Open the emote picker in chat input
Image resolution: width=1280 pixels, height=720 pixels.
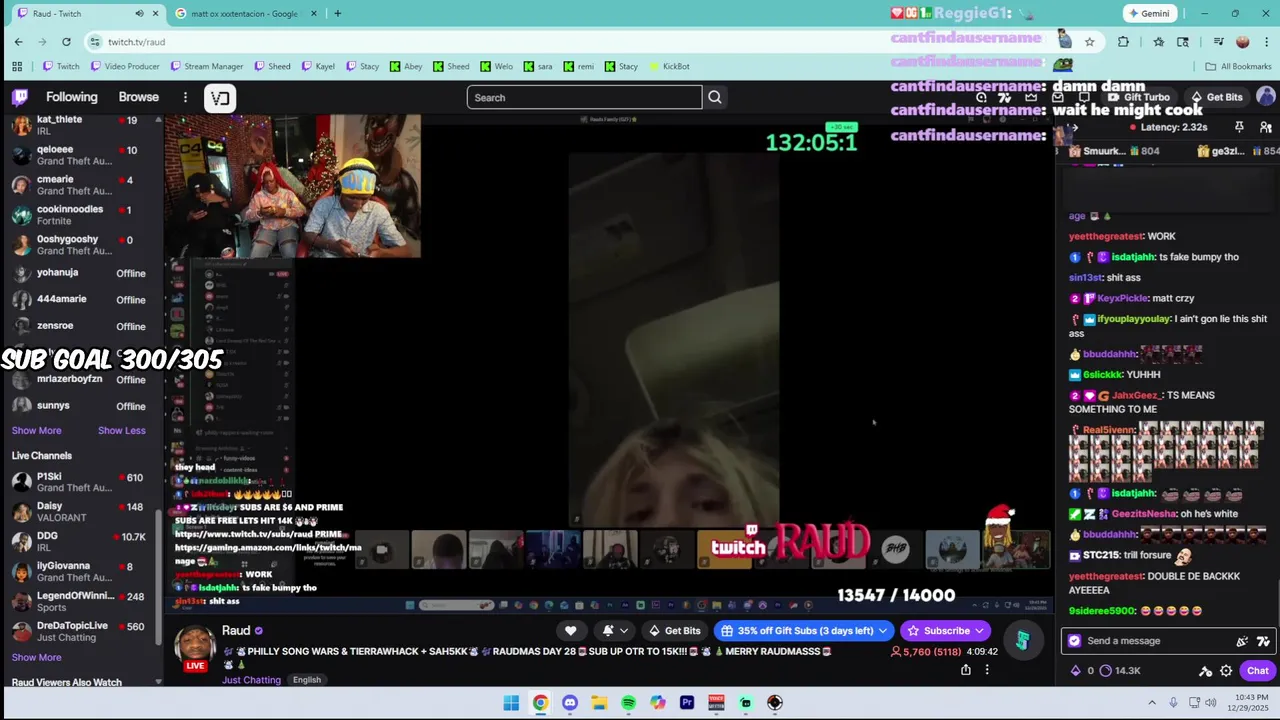[x=1264, y=641]
